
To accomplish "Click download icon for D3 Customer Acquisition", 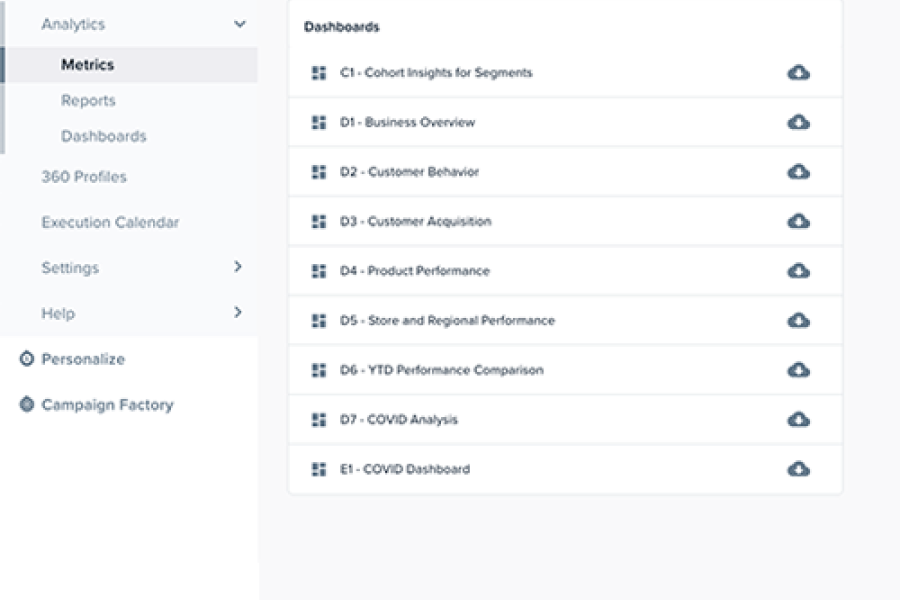I will [x=798, y=221].
